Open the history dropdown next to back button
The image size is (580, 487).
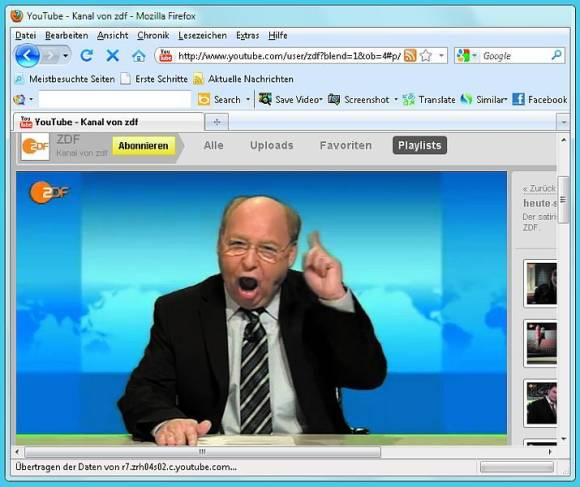click(x=65, y=56)
